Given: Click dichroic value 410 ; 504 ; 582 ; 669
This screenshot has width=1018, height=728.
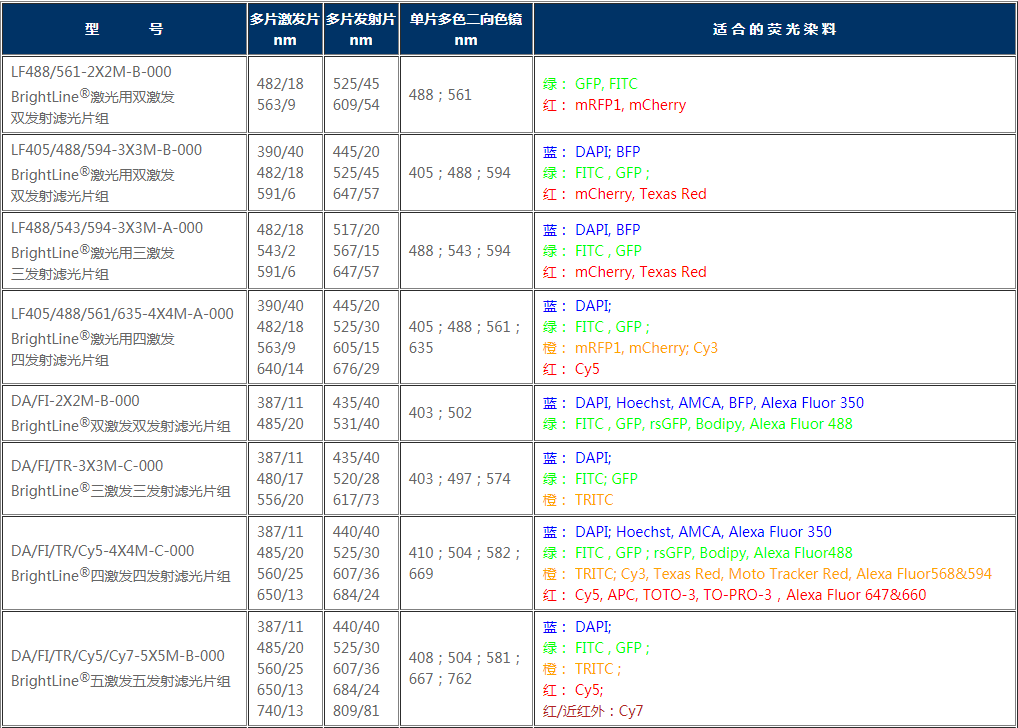Looking at the screenshot, I should [x=465, y=563].
